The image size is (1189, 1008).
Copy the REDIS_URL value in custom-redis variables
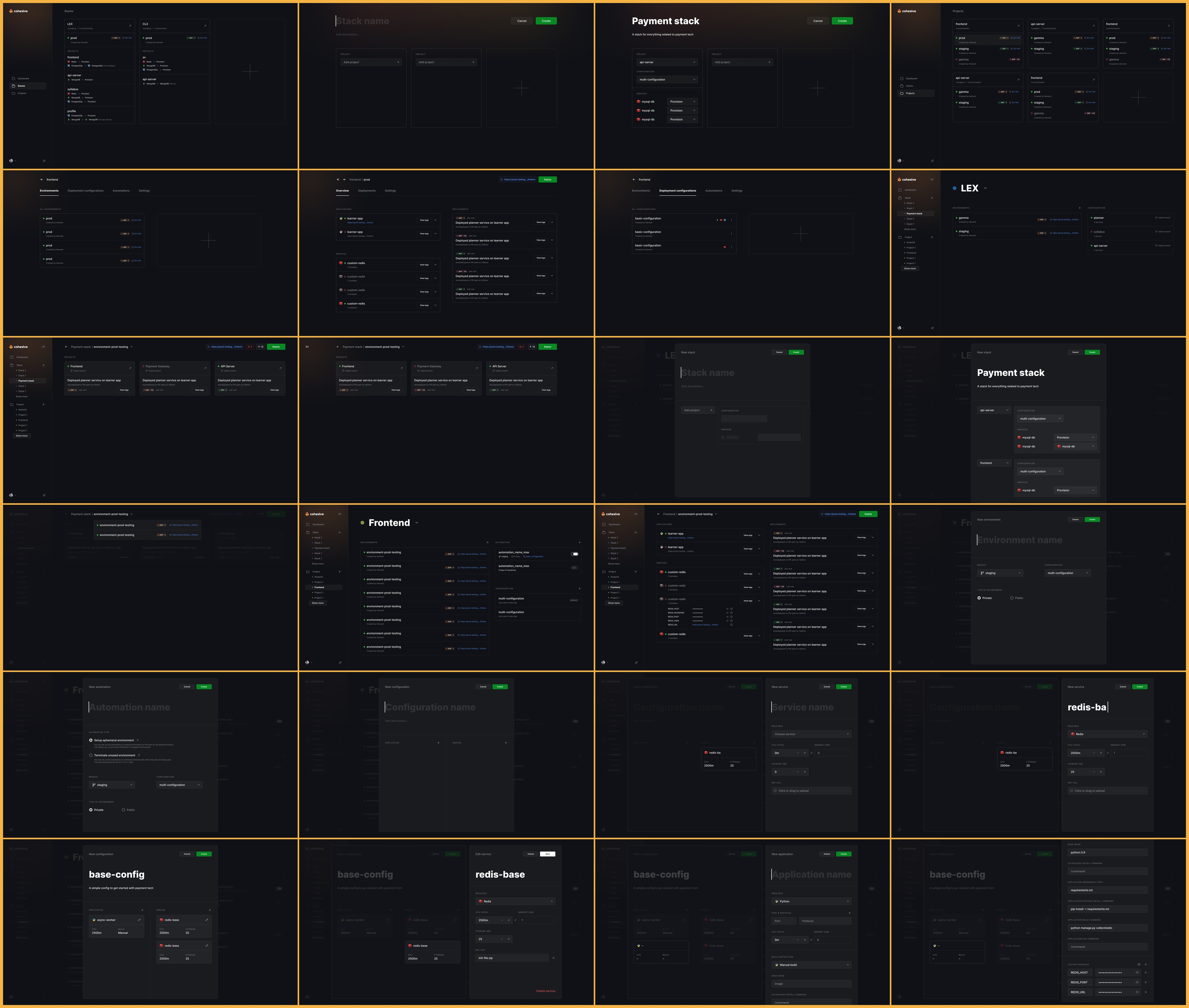[x=731, y=625]
